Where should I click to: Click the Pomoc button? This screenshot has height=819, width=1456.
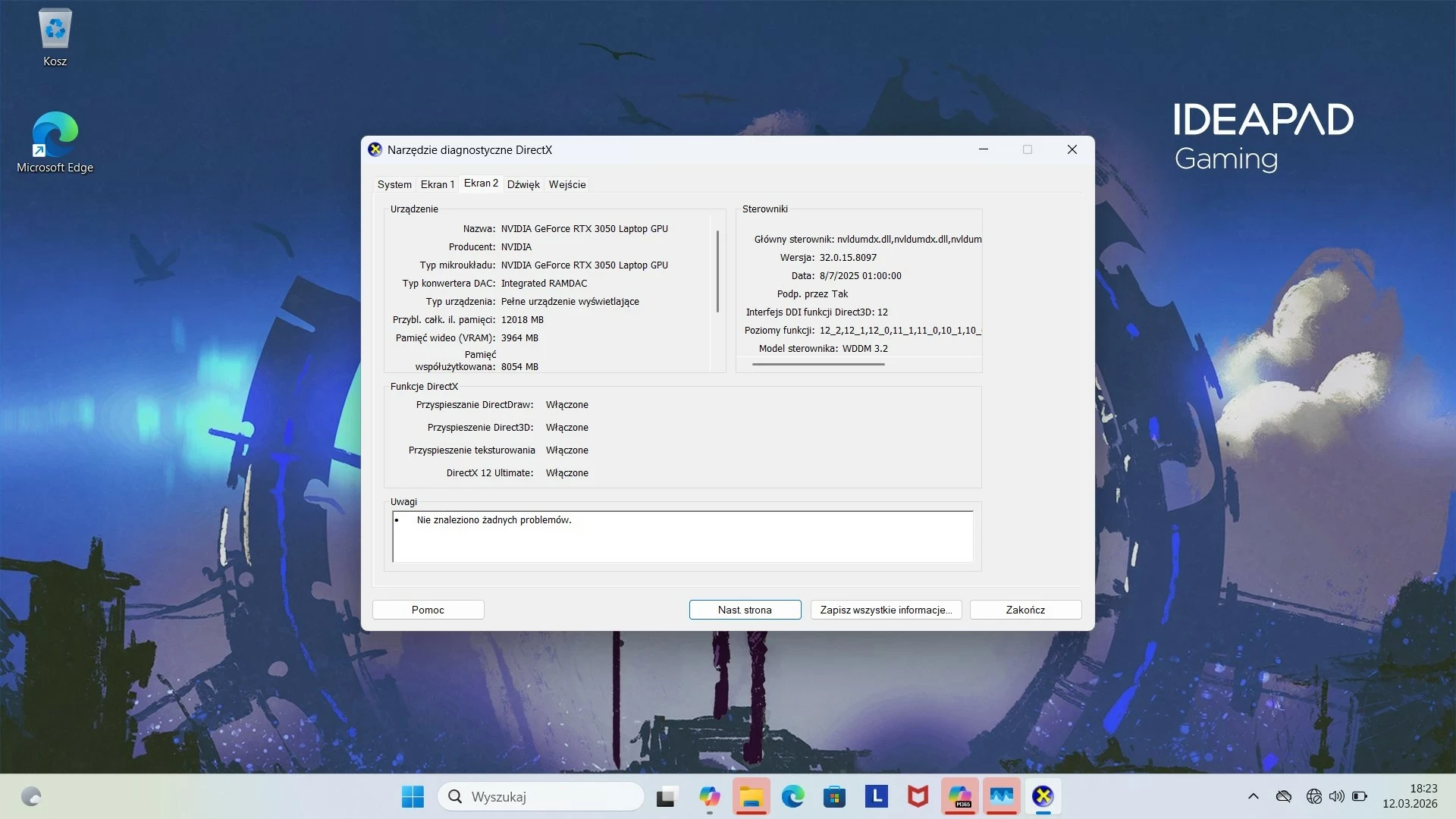coord(428,609)
